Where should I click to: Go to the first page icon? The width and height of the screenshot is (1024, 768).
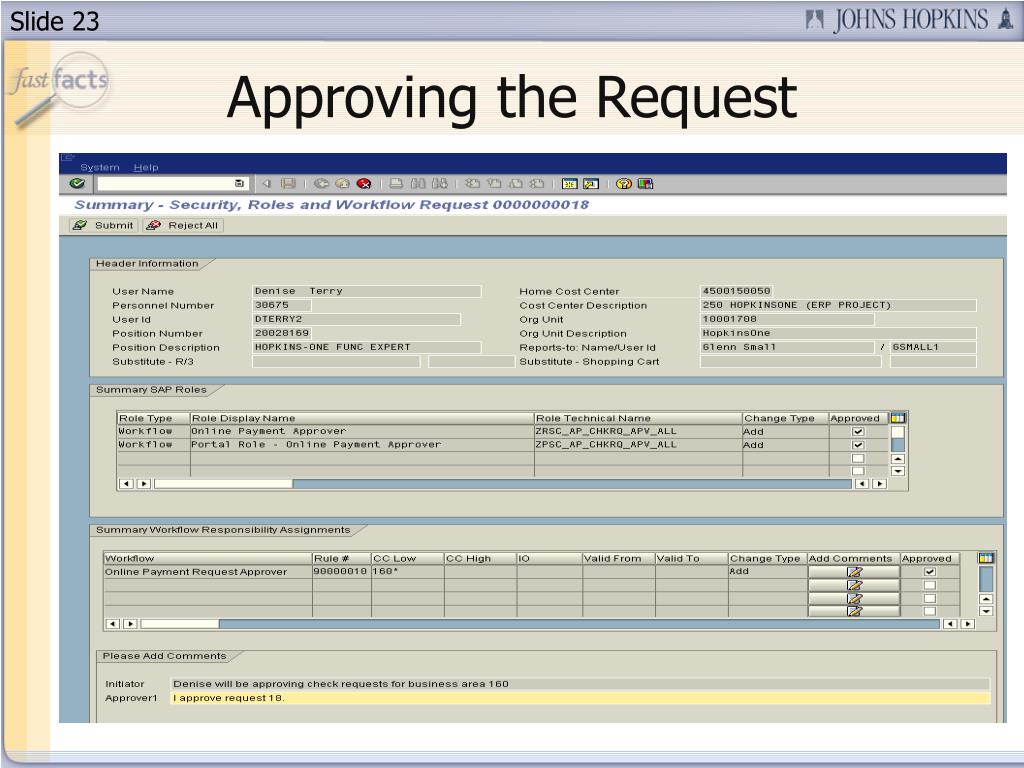(472, 184)
